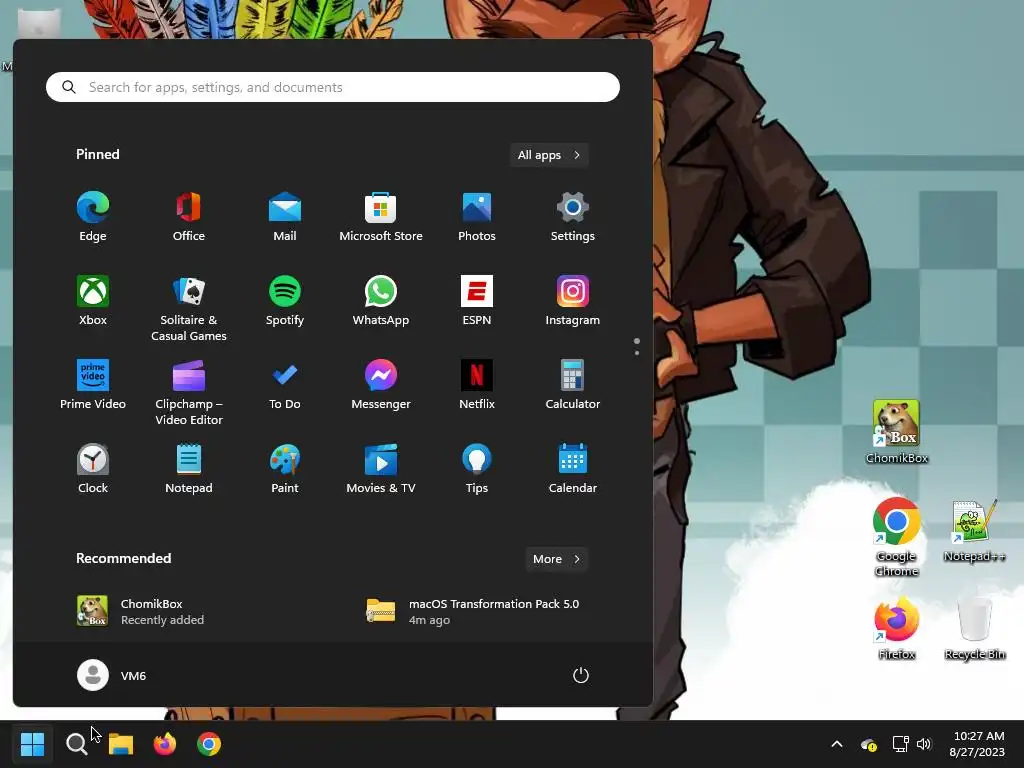Launch the Tips app
Screen dimensions: 1024x768
(477, 469)
